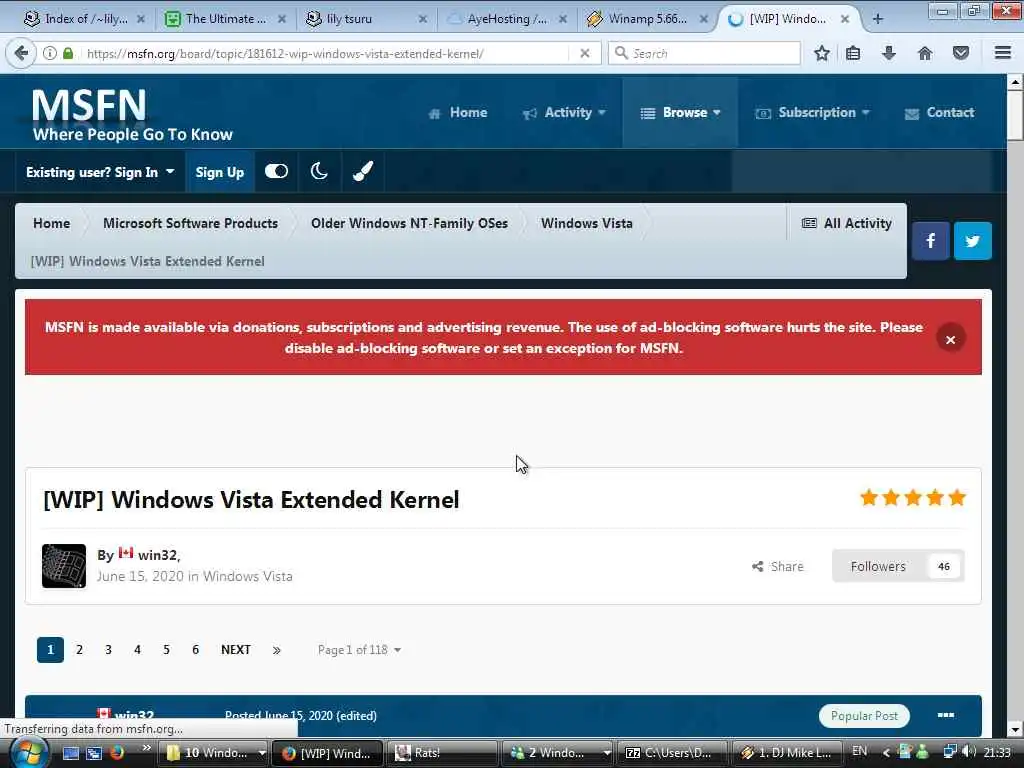Share topic on Facebook

coord(931,241)
